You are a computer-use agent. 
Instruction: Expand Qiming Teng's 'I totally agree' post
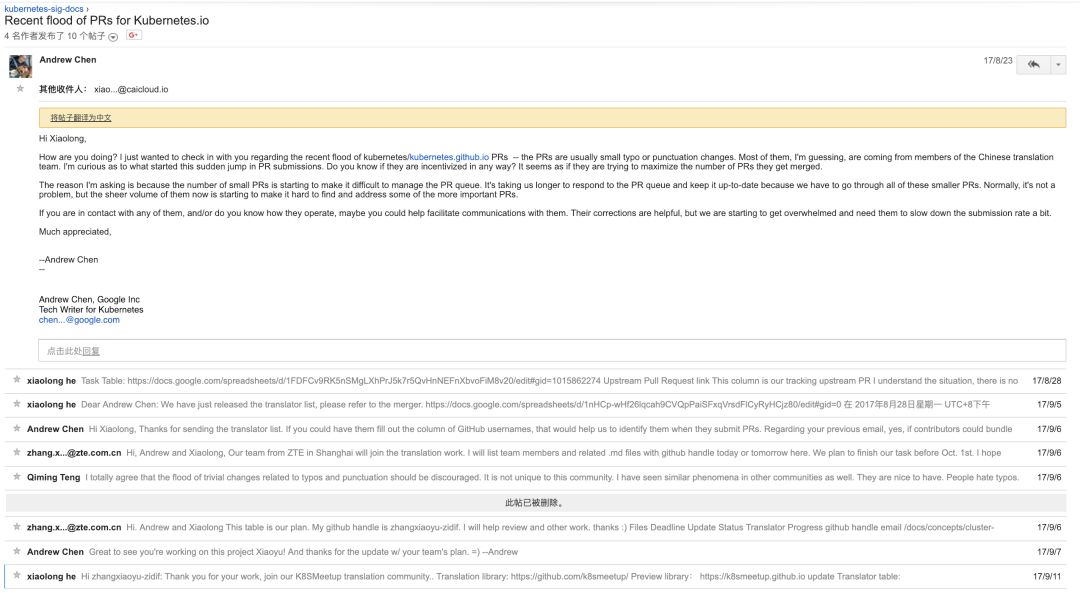click(x=536, y=477)
